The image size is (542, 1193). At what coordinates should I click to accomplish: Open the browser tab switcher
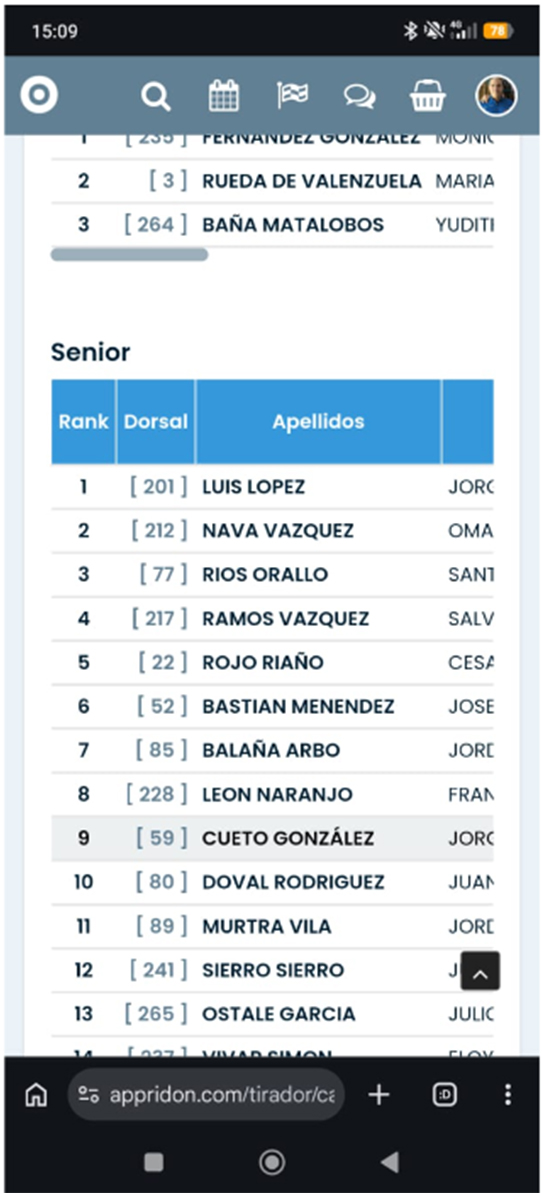(445, 1095)
